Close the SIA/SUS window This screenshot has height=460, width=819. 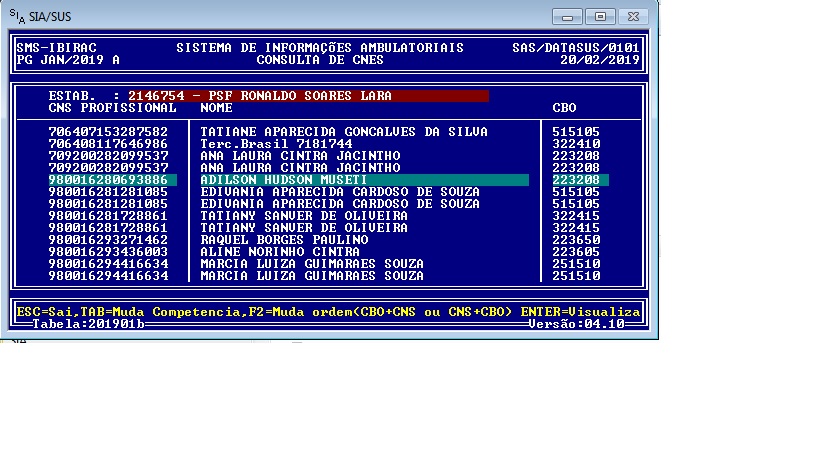click(634, 16)
